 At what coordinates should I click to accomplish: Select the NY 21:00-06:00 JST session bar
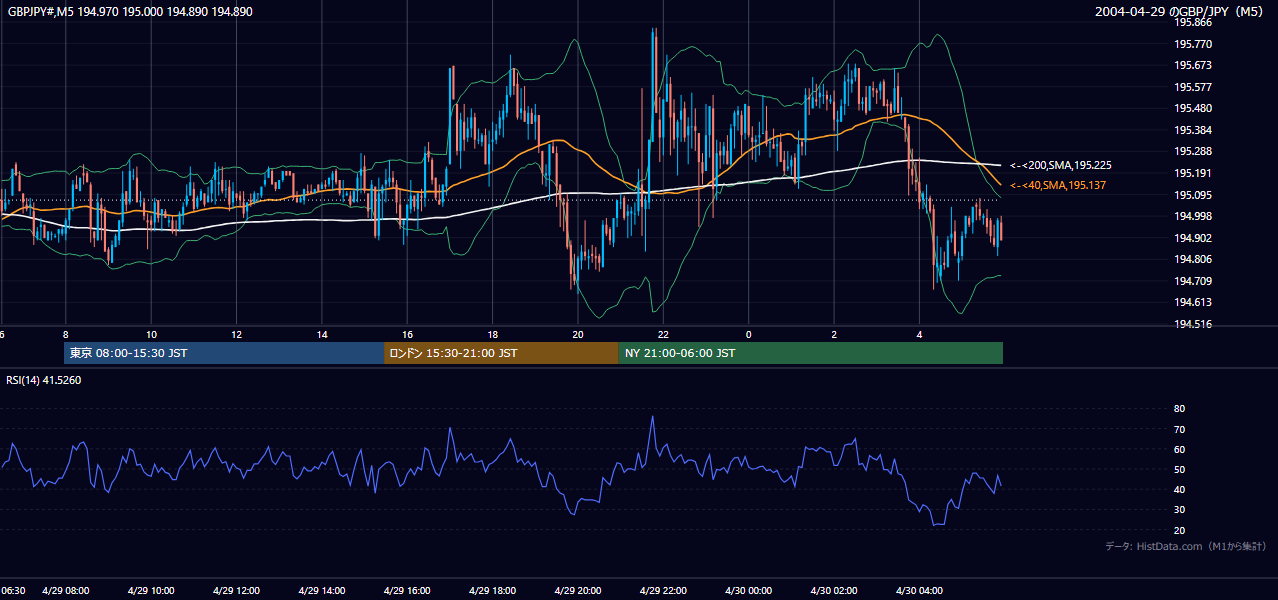pyautogui.click(x=810, y=353)
